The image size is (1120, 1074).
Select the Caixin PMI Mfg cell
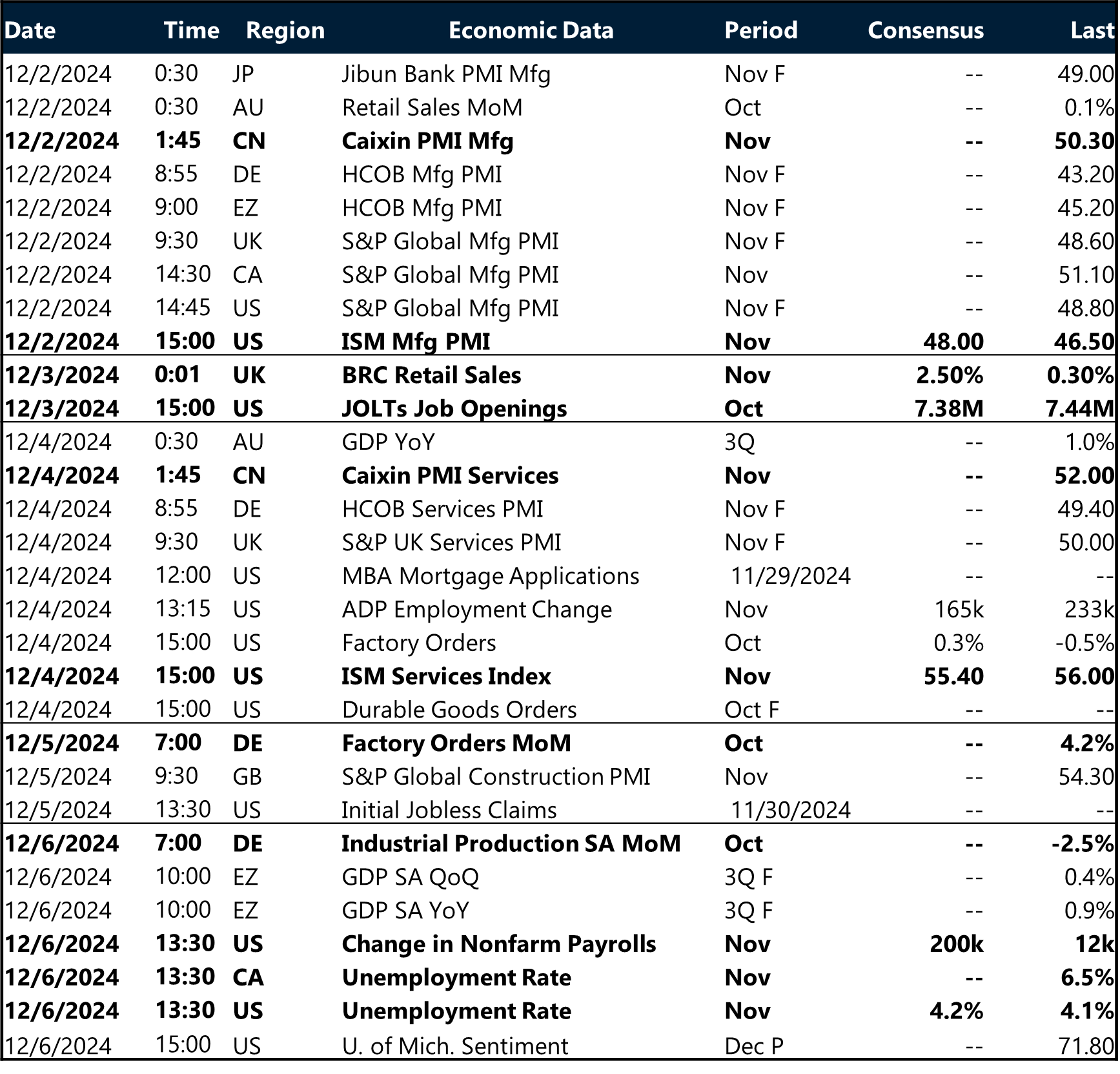tap(427, 141)
